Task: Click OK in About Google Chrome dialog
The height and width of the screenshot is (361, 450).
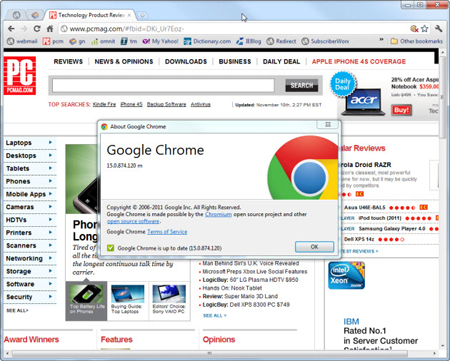Action: pos(314,247)
